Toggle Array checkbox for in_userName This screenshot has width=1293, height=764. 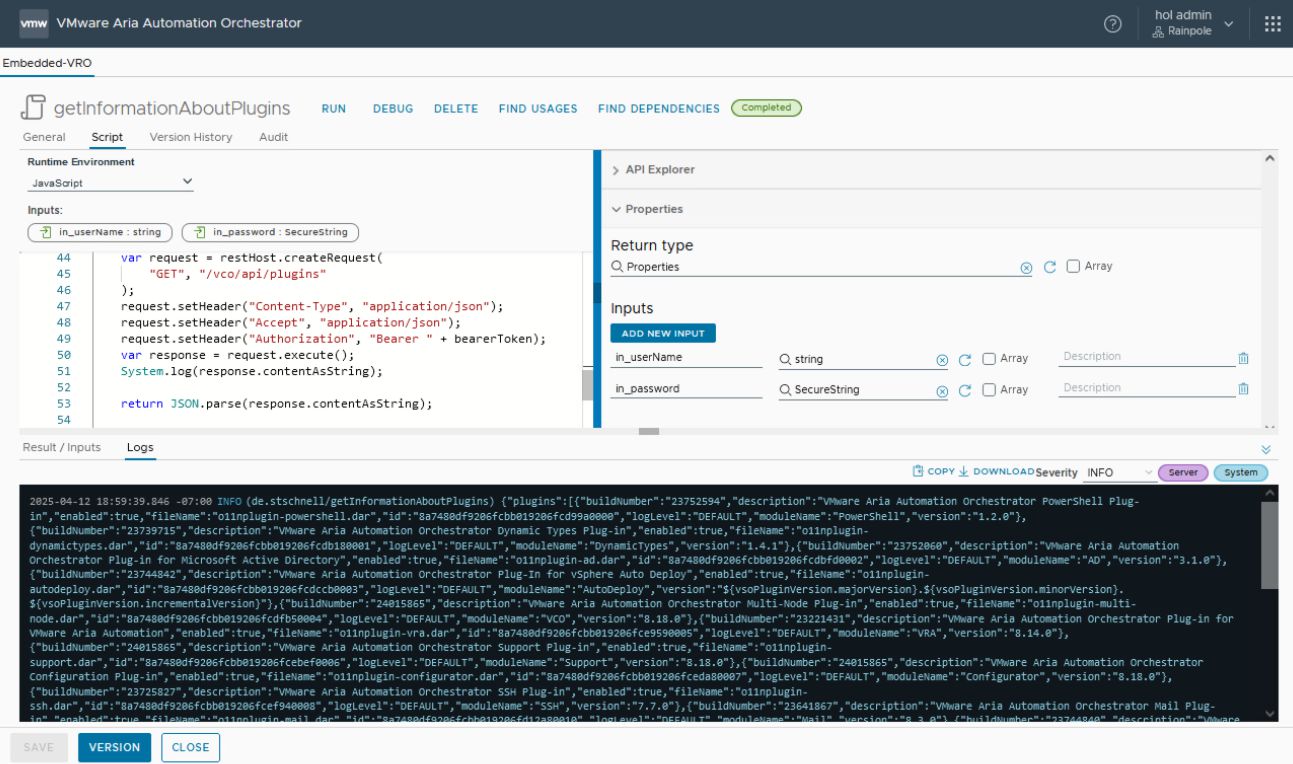[x=989, y=358]
